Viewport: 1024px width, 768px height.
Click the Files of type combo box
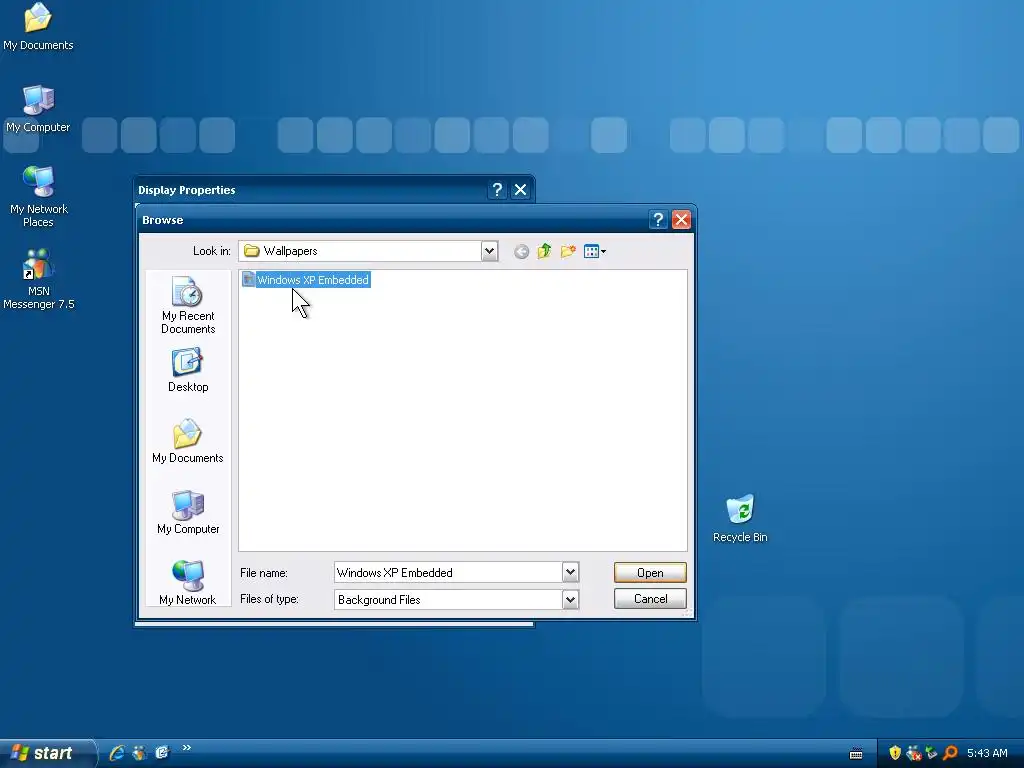(x=456, y=600)
